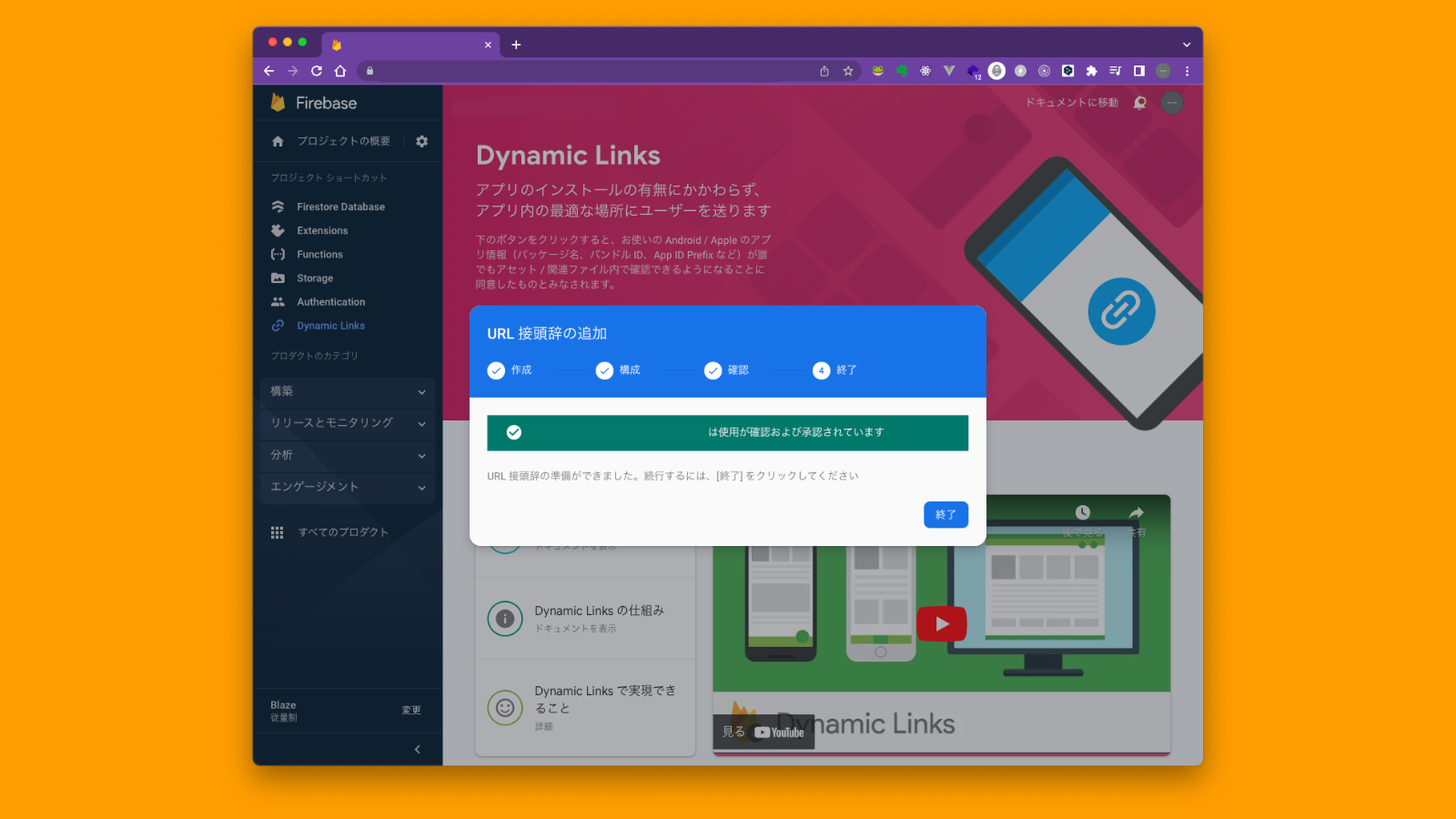Open Storage in the sidebar
This screenshot has width=1456, height=819.
(315, 278)
